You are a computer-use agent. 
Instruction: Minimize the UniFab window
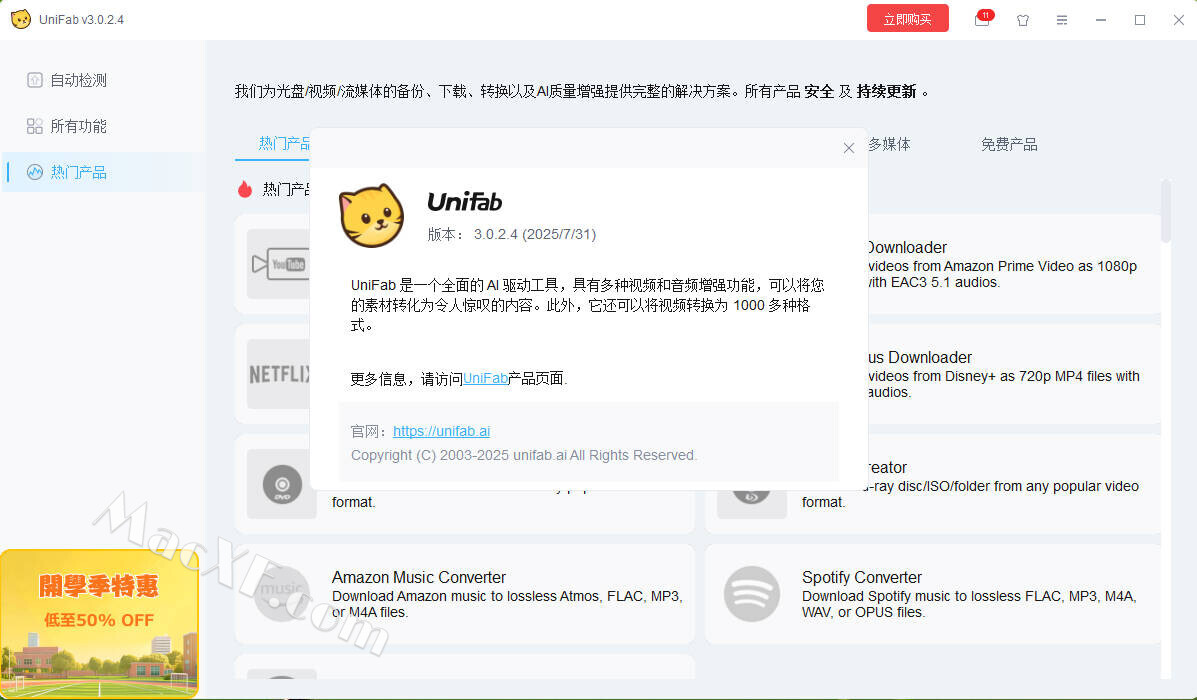tap(1101, 20)
